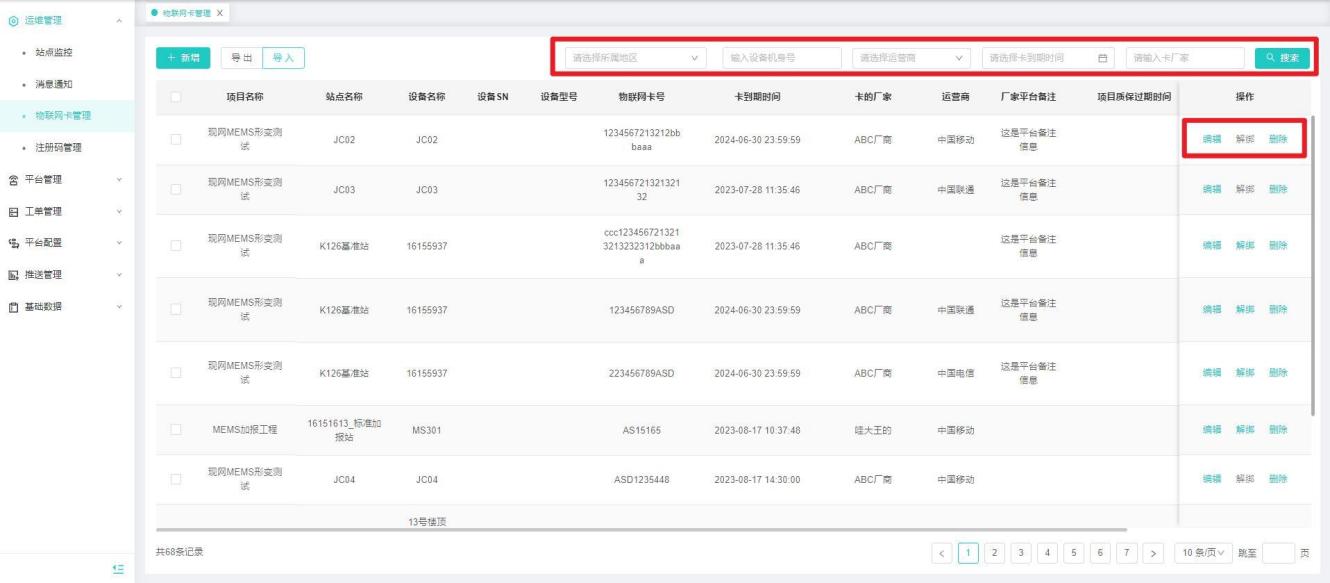Click the 新增 add button
Screen dimensions: 1330x583
(183, 58)
